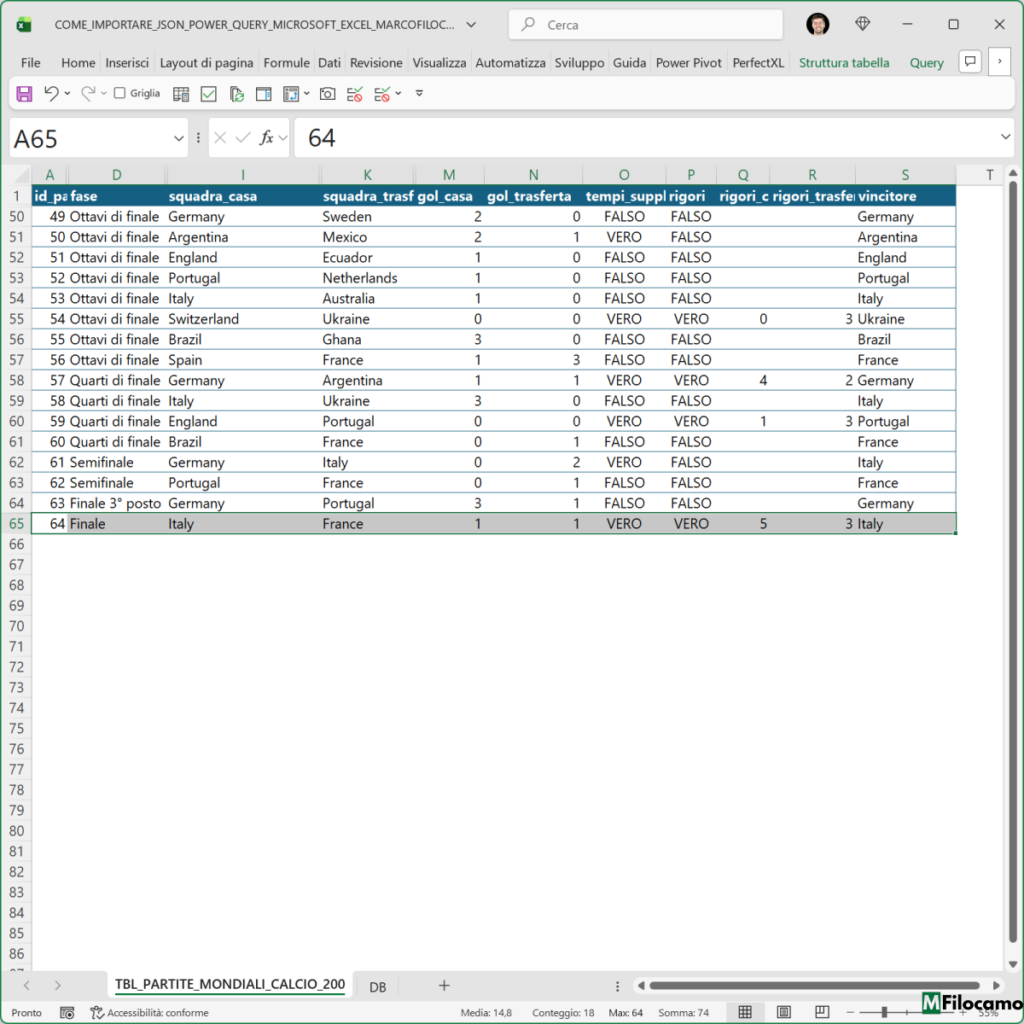Select row 58 header

click(x=16, y=380)
